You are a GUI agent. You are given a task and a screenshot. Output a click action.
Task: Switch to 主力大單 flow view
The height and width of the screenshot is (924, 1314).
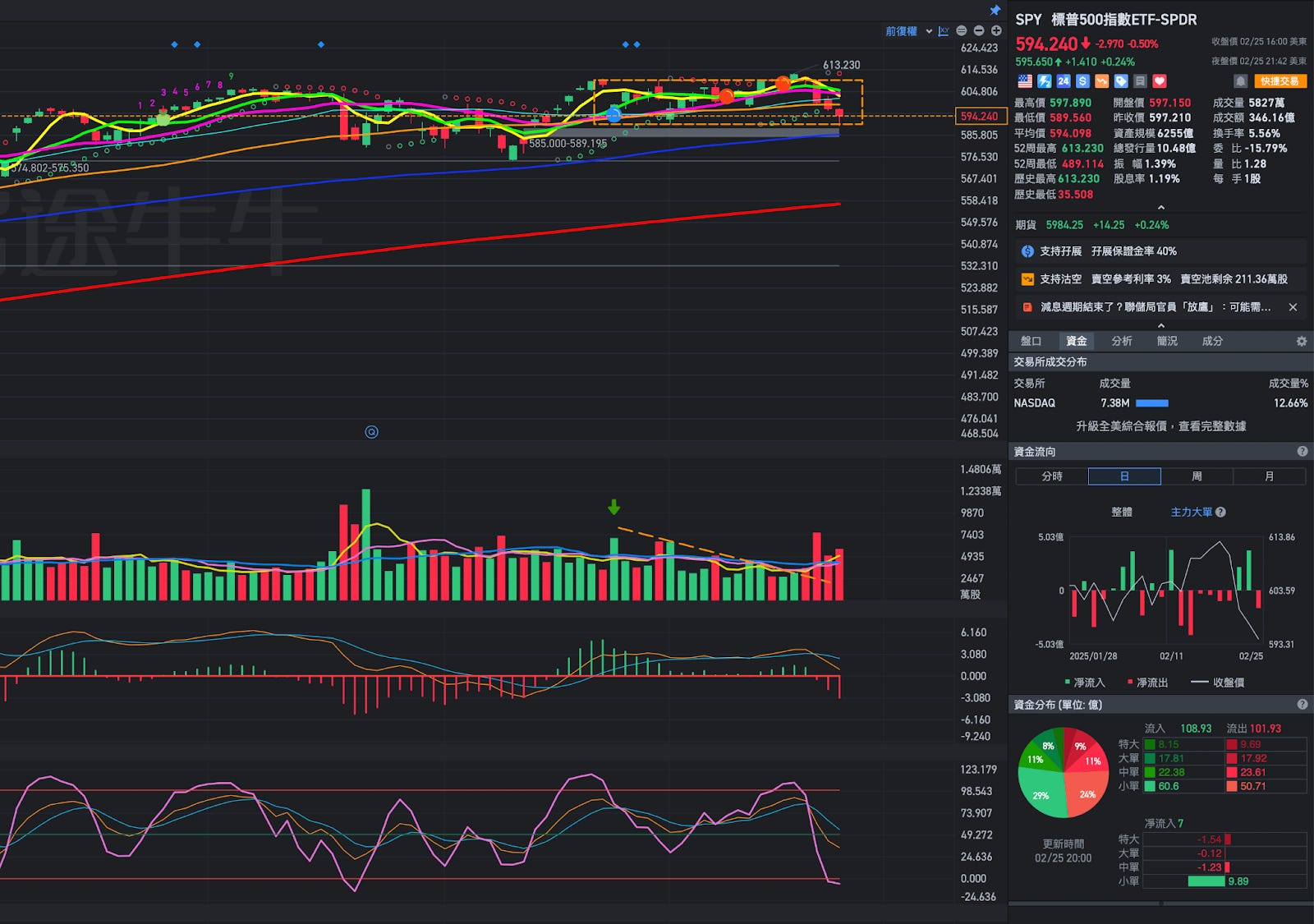tap(1192, 512)
